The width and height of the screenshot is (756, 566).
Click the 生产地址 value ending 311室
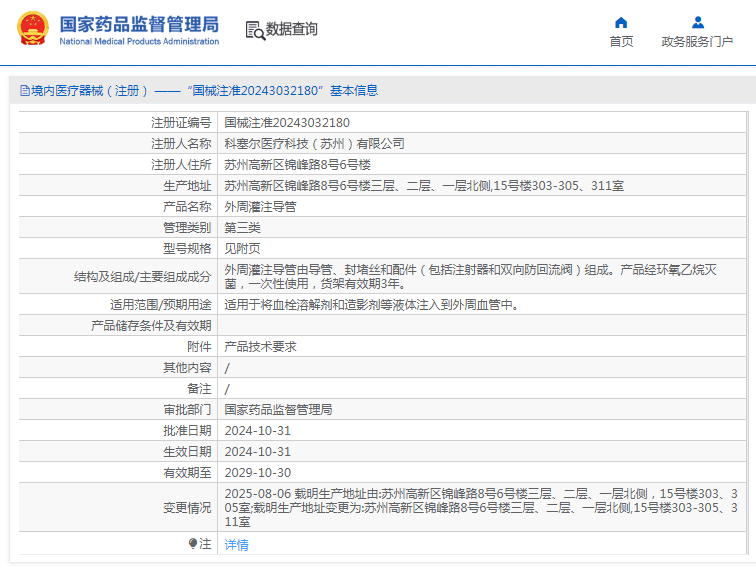(x=424, y=186)
